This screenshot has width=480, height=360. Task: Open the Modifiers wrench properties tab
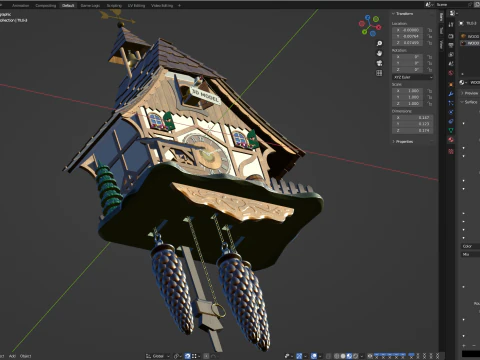451,94
